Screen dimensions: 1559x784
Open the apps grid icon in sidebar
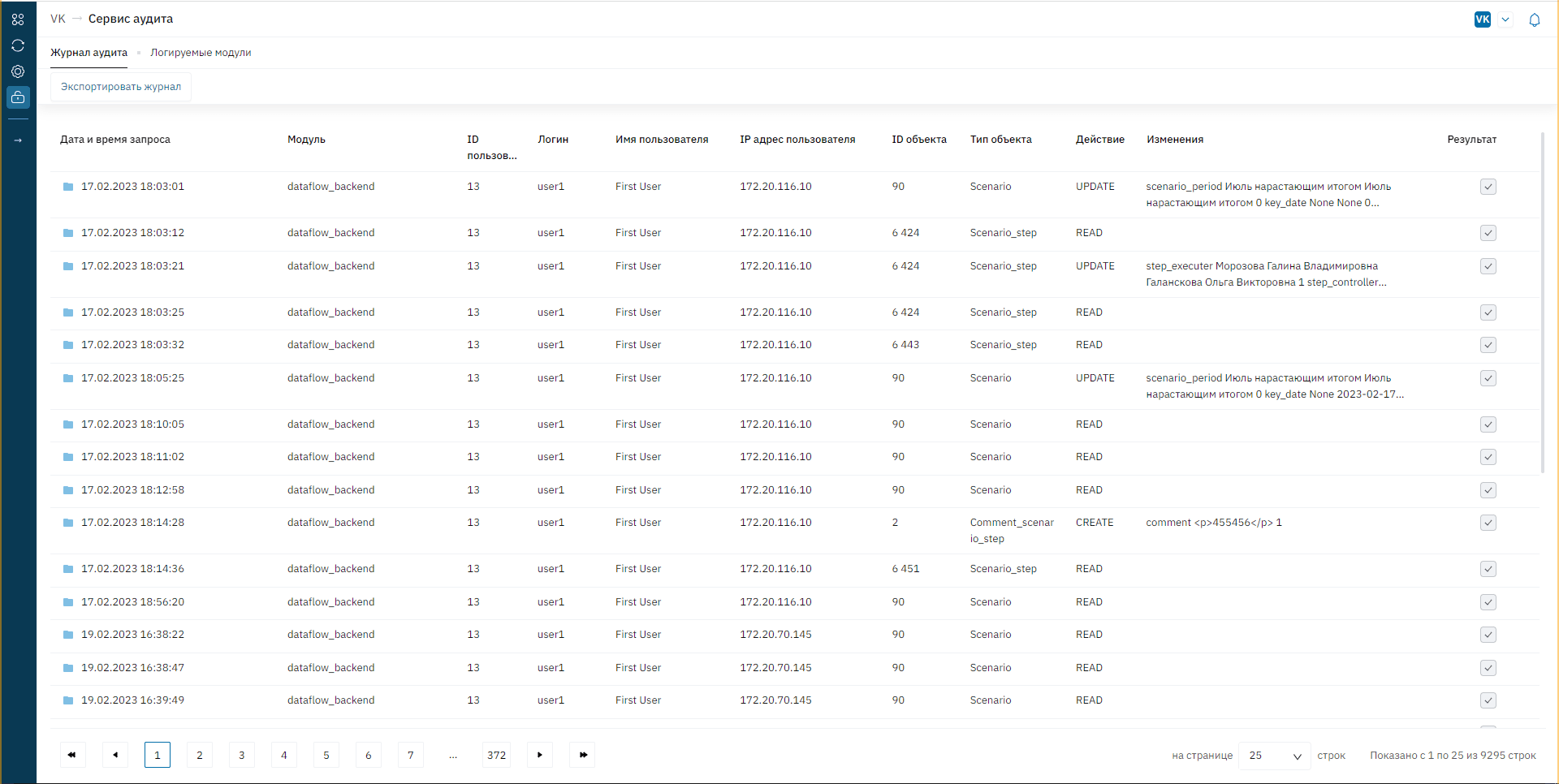pos(18,19)
